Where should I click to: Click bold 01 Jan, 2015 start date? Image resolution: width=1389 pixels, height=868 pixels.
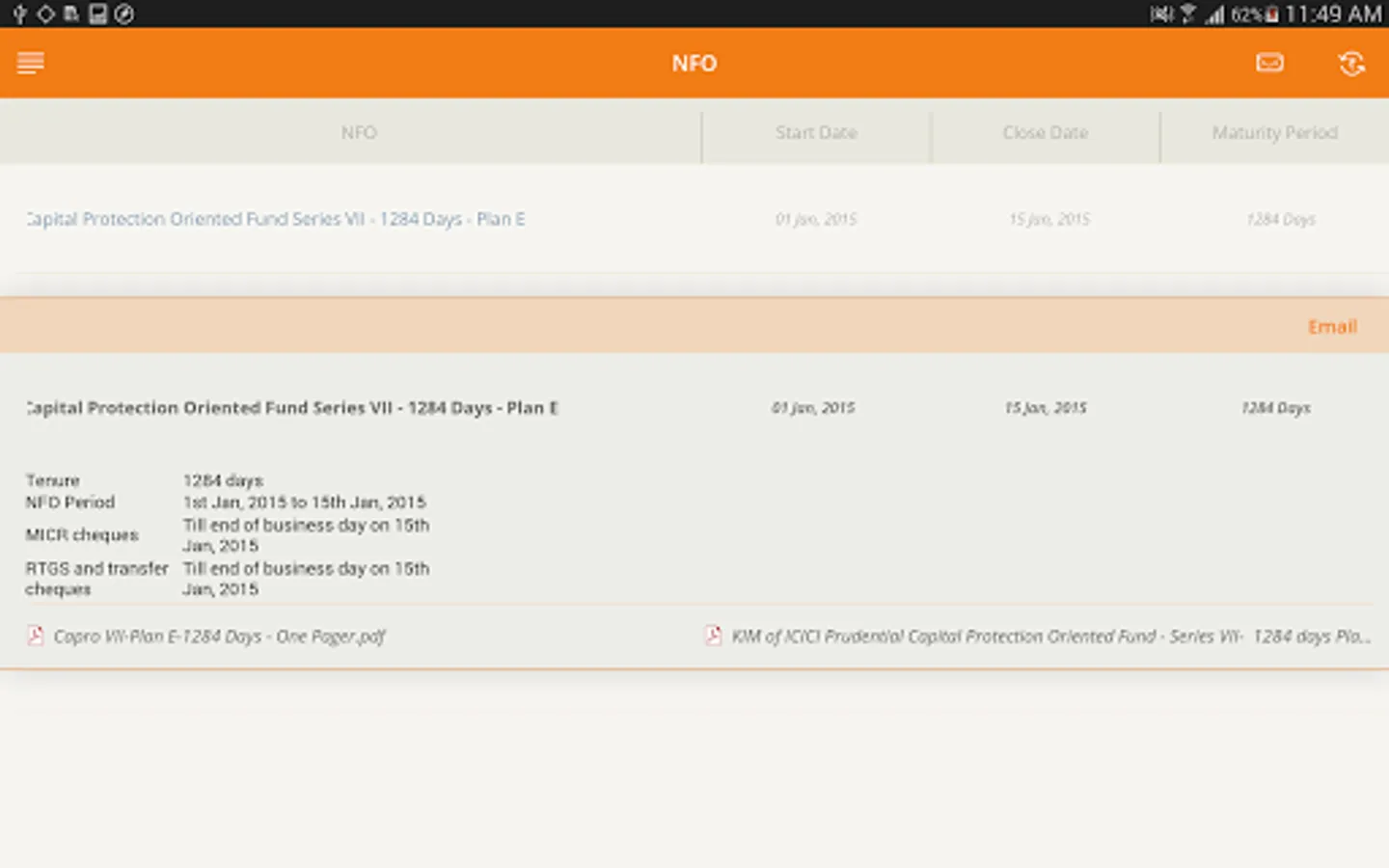coord(813,408)
